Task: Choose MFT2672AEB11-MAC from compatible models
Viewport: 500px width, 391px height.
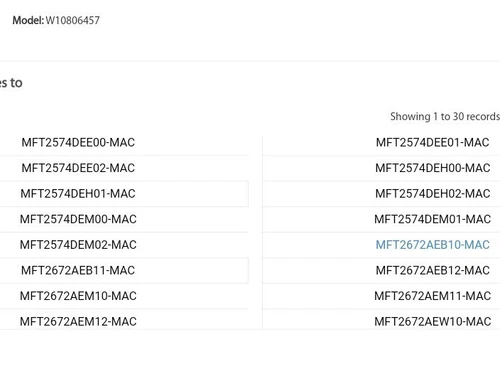Action: [78, 270]
